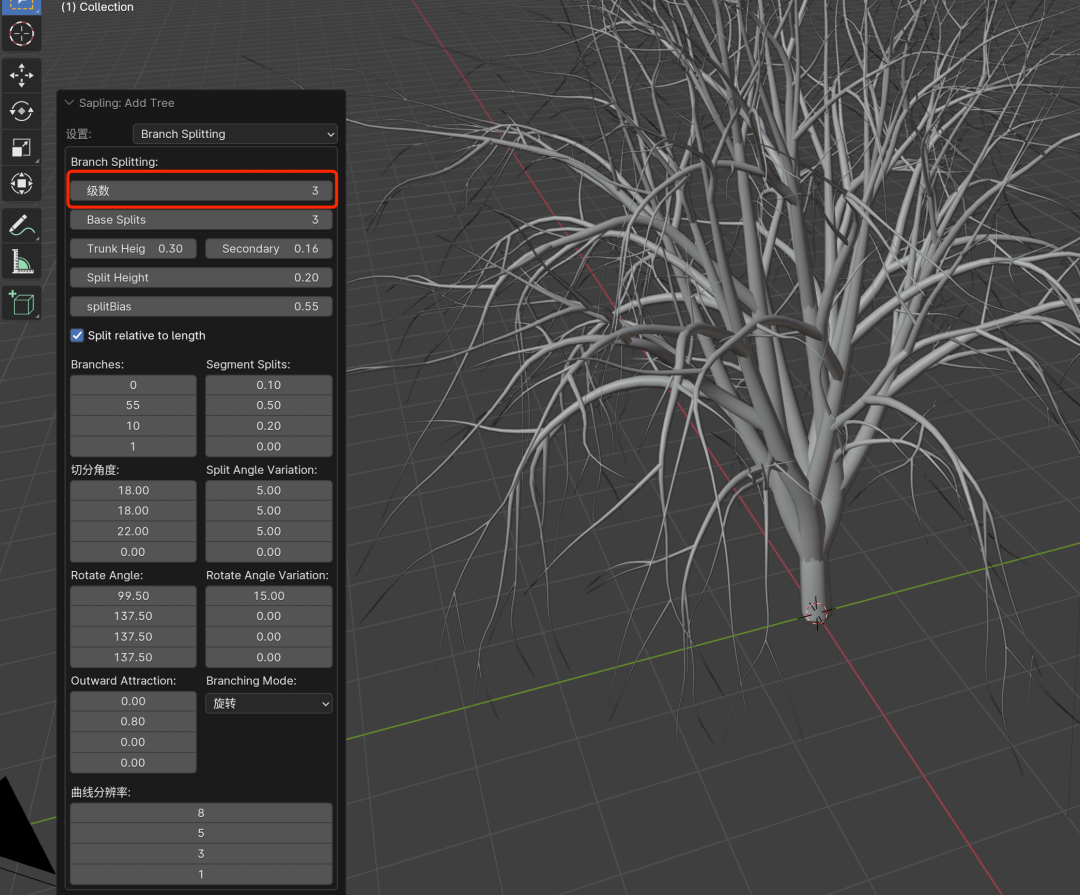Open the Branching Mode dropdown

[x=269, y=704]
